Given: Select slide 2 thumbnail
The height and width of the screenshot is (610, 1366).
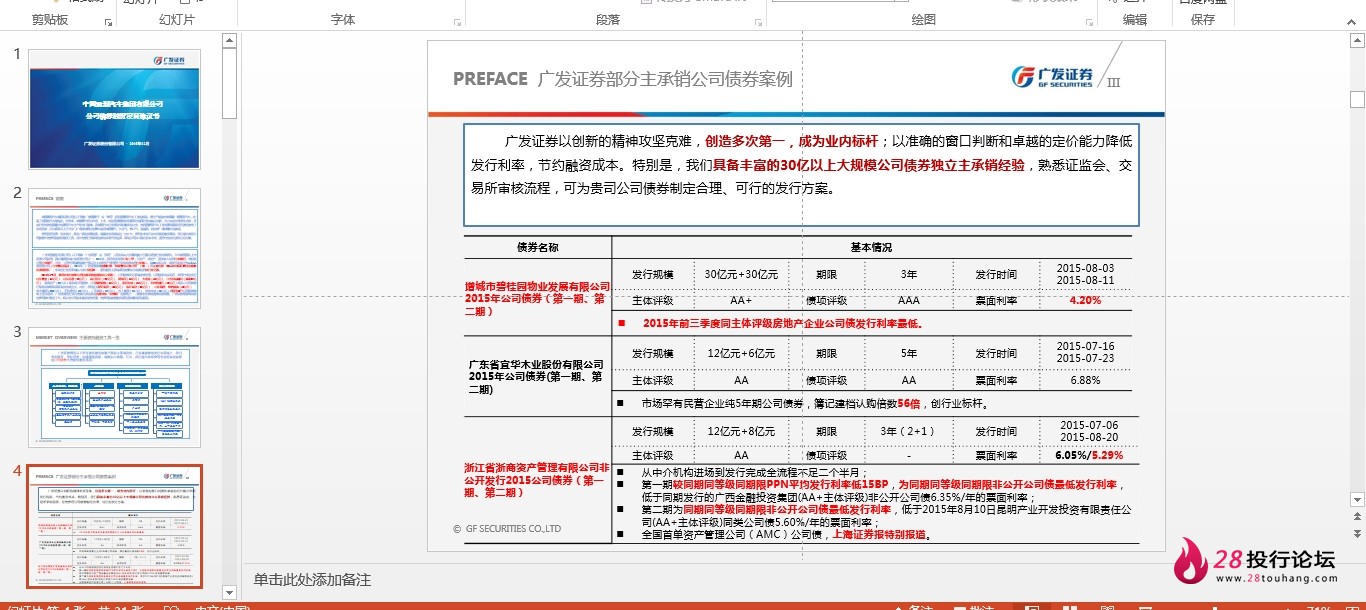Looking at the screenshot, I should (115, 248).
